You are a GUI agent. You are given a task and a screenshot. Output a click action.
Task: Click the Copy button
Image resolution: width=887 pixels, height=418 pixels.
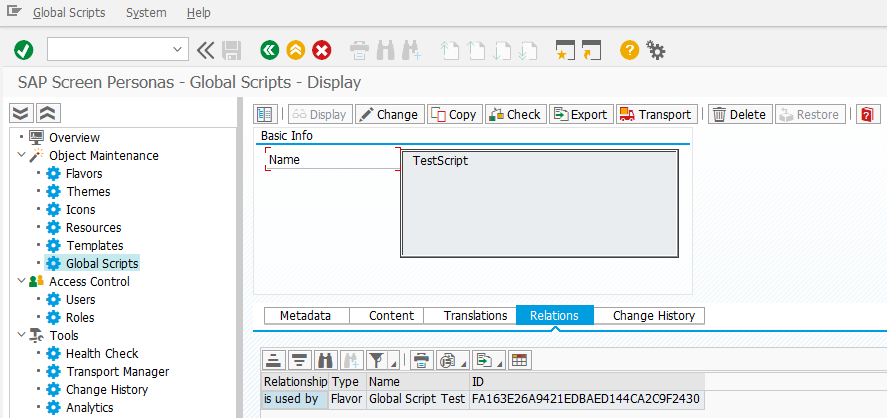click(x=455, y=114)
